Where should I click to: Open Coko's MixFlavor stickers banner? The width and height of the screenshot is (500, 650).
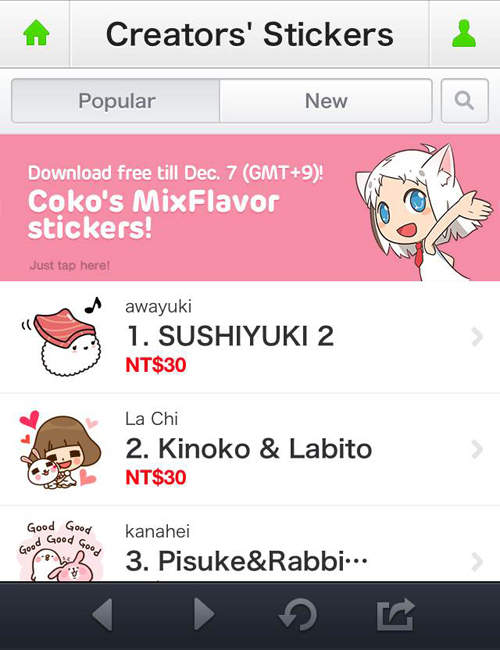pyautogui.click(x=250, y=208)
